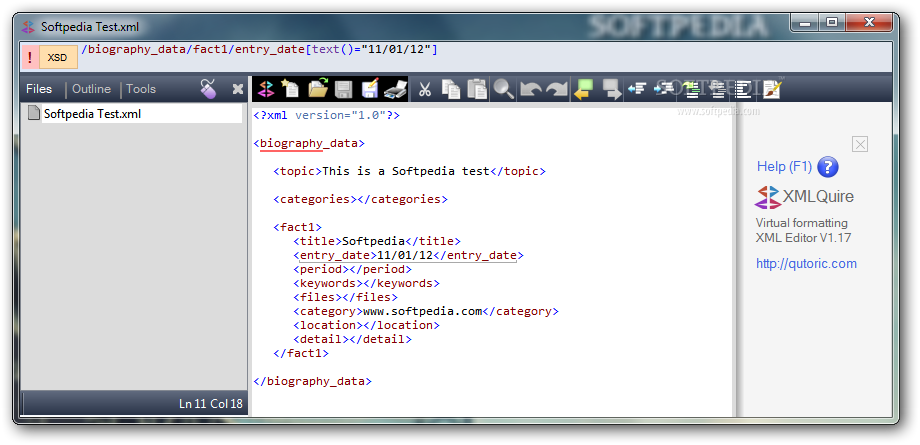The image size is (920, 445).
Task: Click the closing </fact1> tag
Action: point(301,353)
